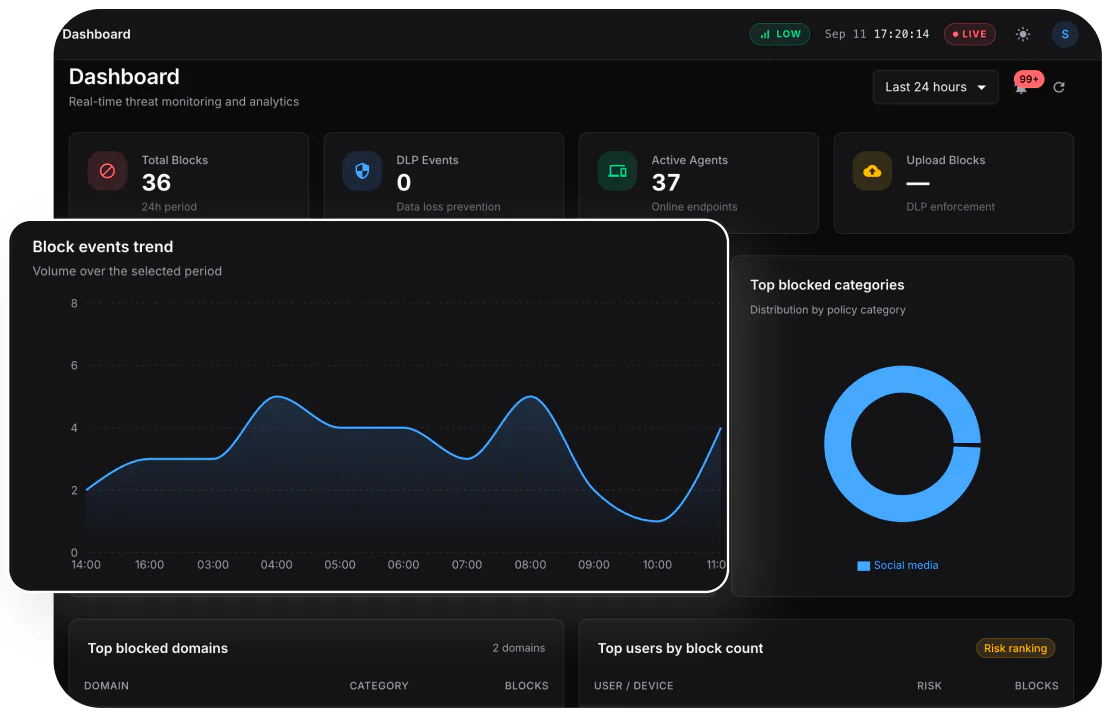Screen dimensions: 1111x717
Task: Click the 'Top blocked domains' heading
Action: pyautogui.click(x=158, y=648)
